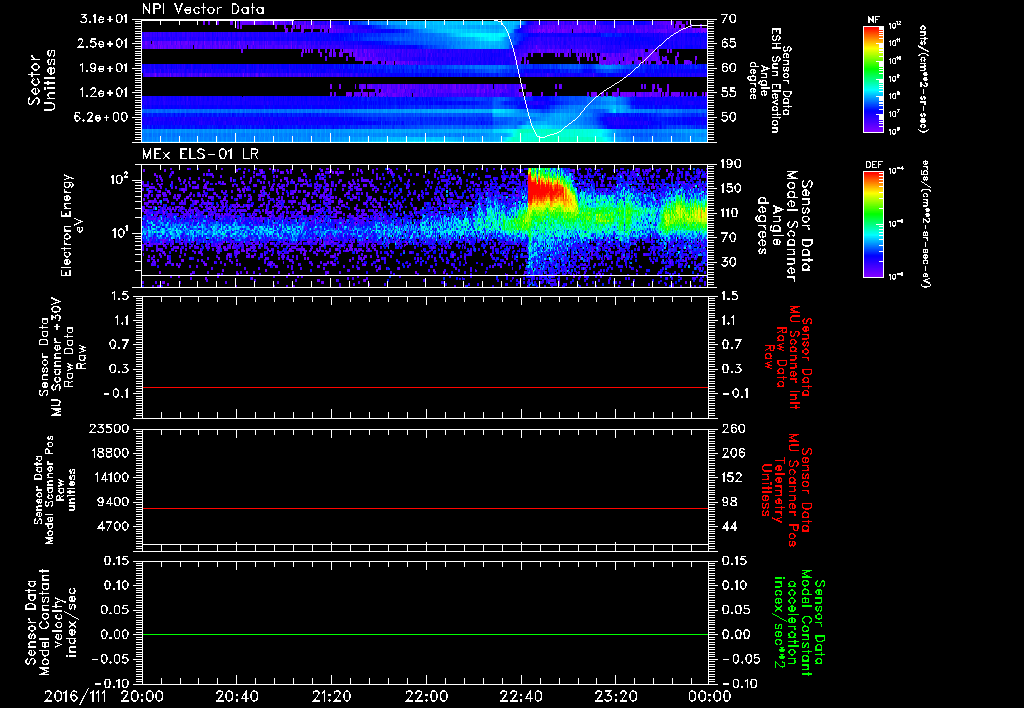The image size is (1024, 708).
Task: Click the '260' telemetry tick label
Action: coord(731,429)
